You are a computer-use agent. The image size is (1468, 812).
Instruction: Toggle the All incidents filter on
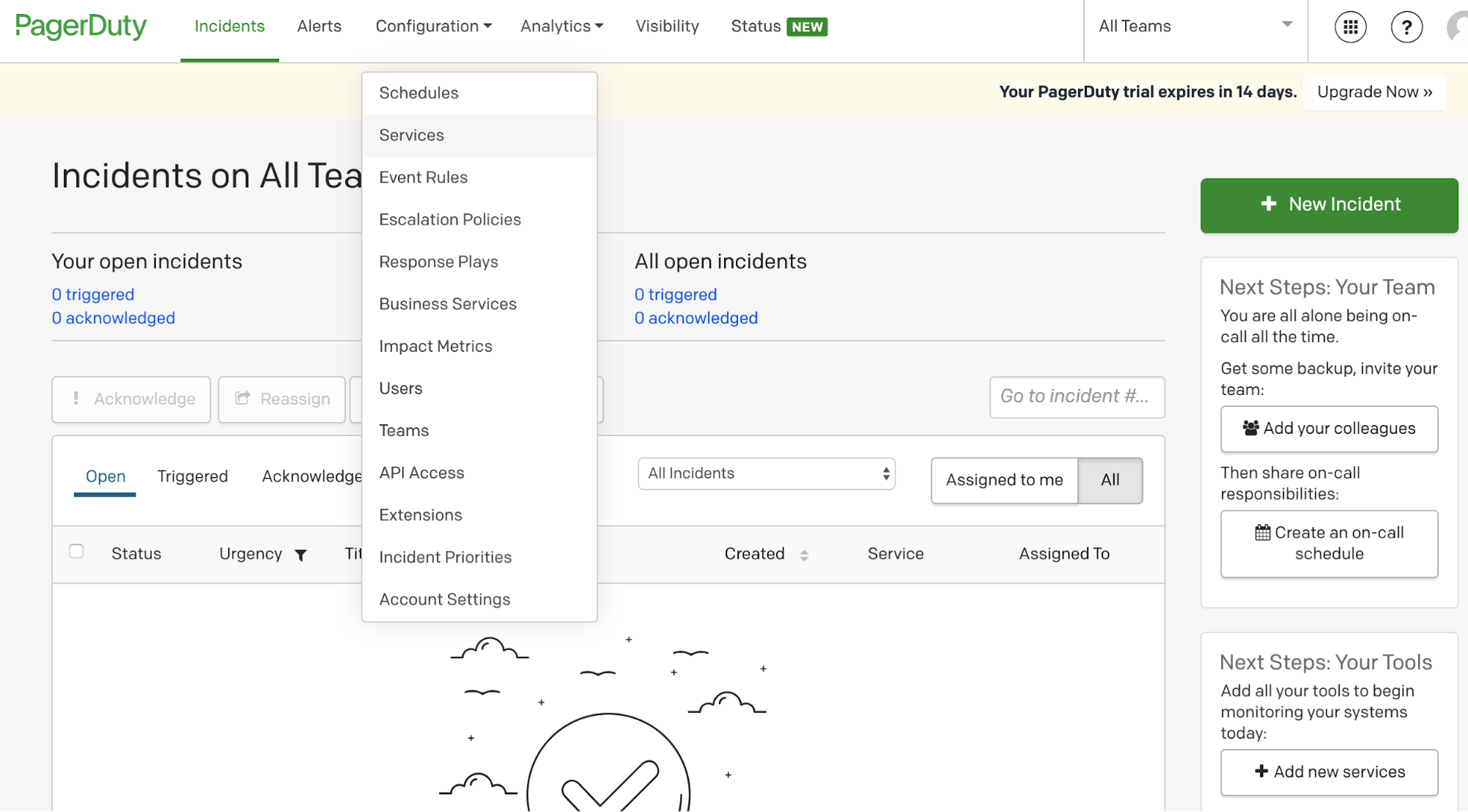[x=1110, y=480]
